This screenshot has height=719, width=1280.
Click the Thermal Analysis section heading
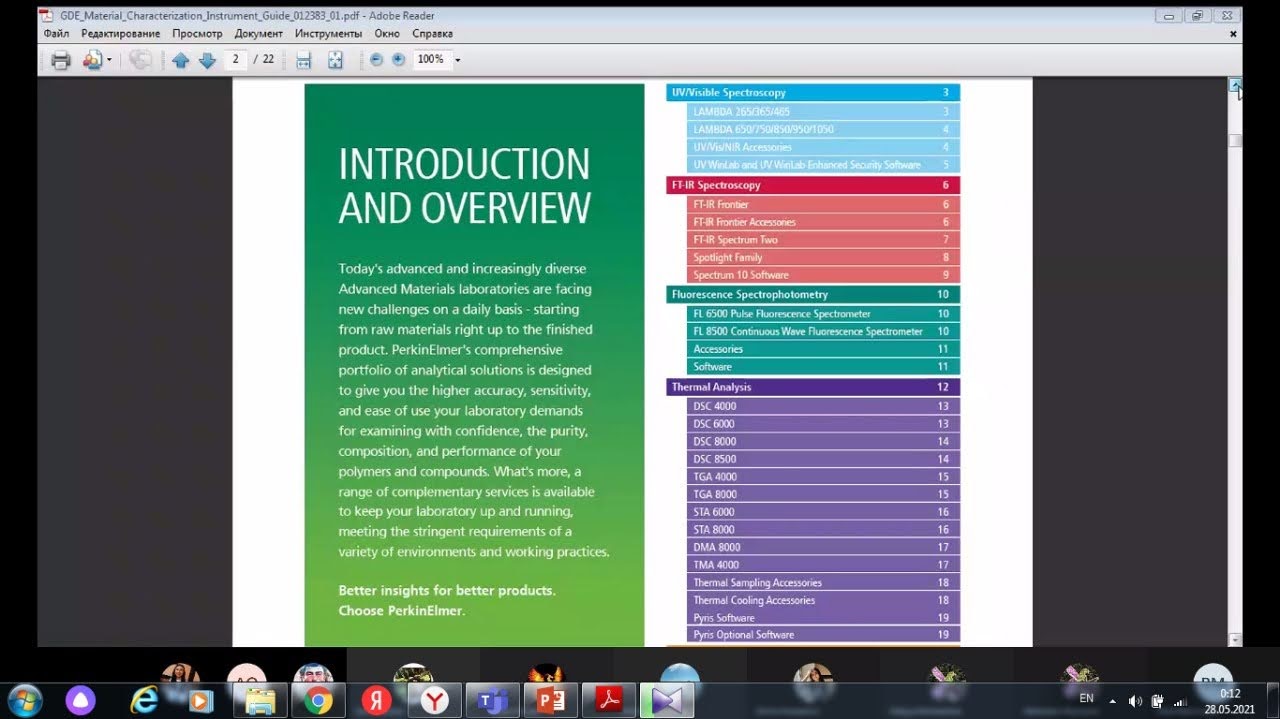click(711, 387)
